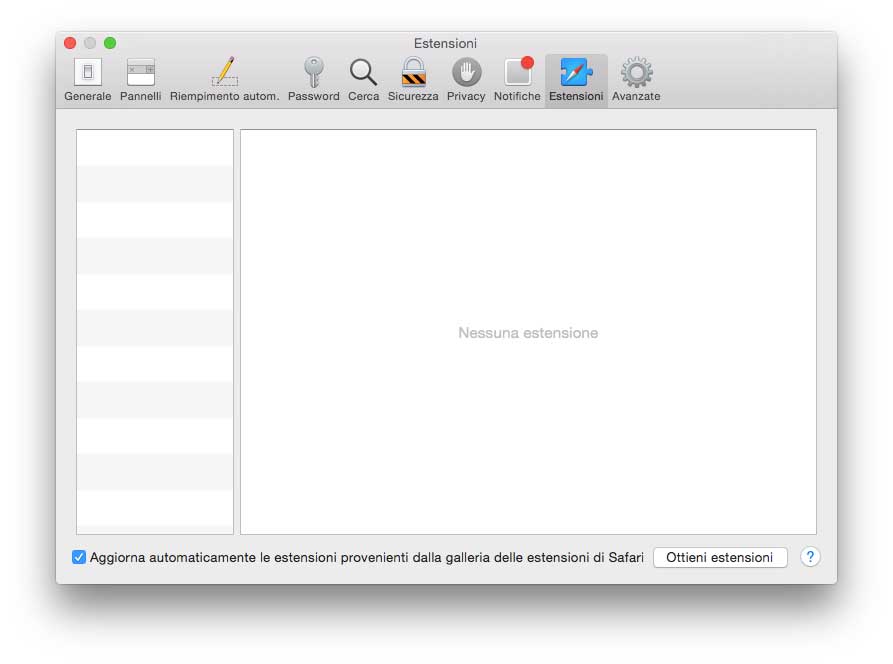Zoom the window with green button
Viewport: 893px width, 664px height.
110,43
